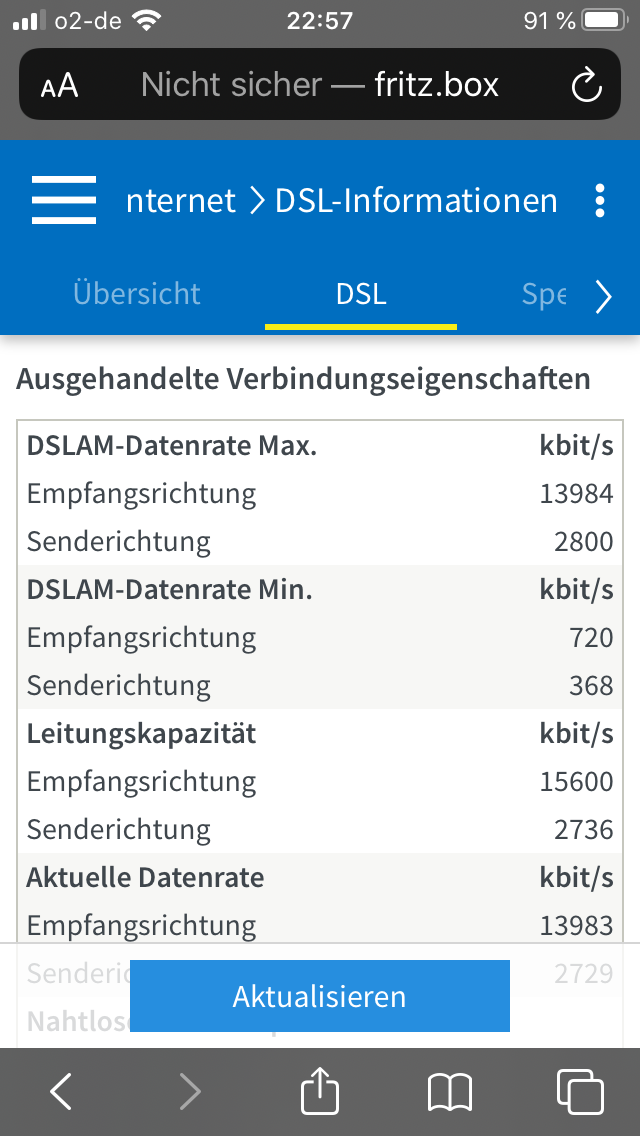Go back with Safari back arrow
Viewport: 640px width, 1136px height.
pos(62,1091)
